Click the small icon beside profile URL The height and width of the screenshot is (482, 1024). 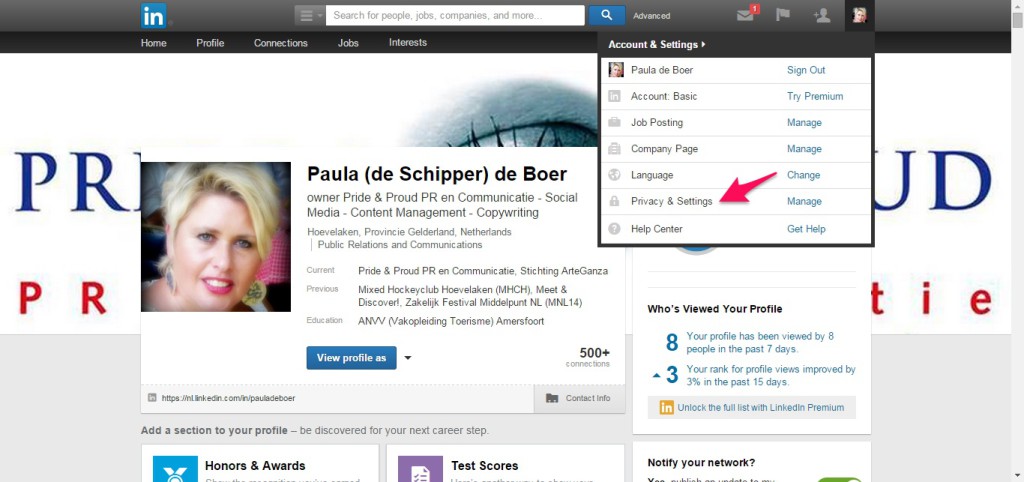(152, 397)
